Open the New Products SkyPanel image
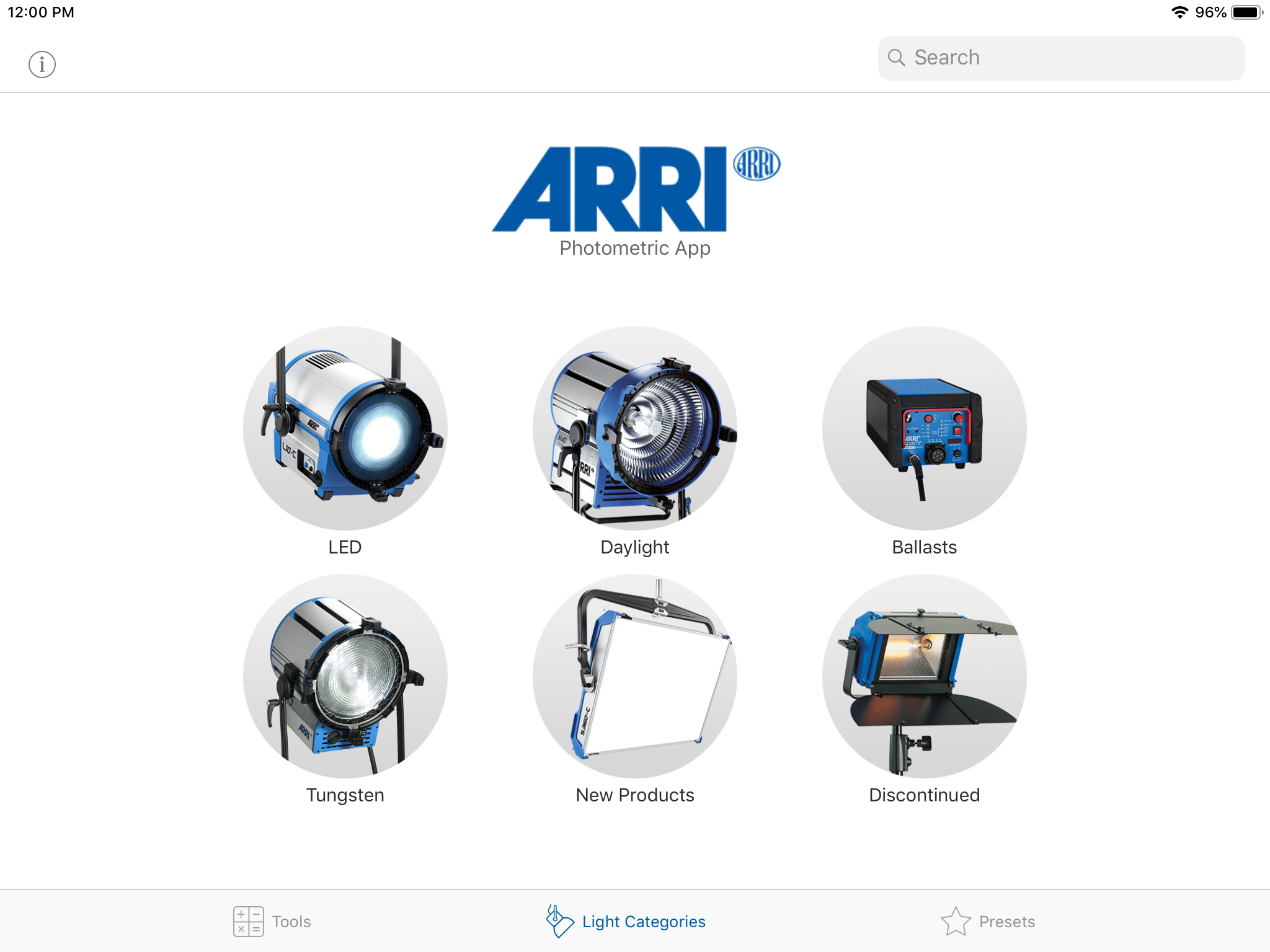Screen dimensions: 1270x952 (x=634, y=676)
